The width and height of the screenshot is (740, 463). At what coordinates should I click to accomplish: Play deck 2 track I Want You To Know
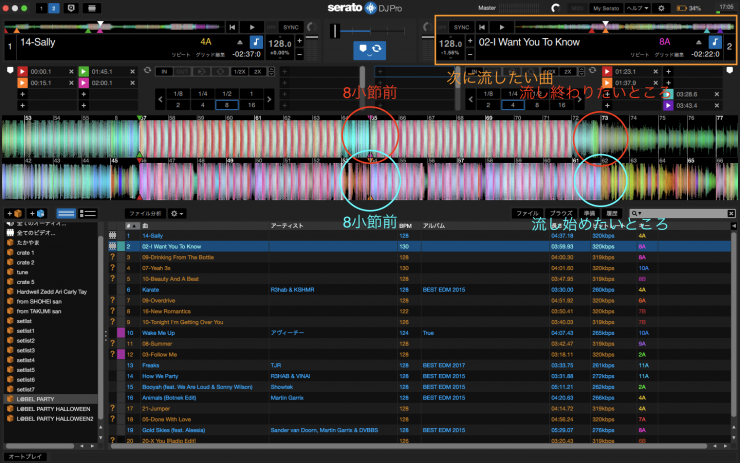coord(502,27)
